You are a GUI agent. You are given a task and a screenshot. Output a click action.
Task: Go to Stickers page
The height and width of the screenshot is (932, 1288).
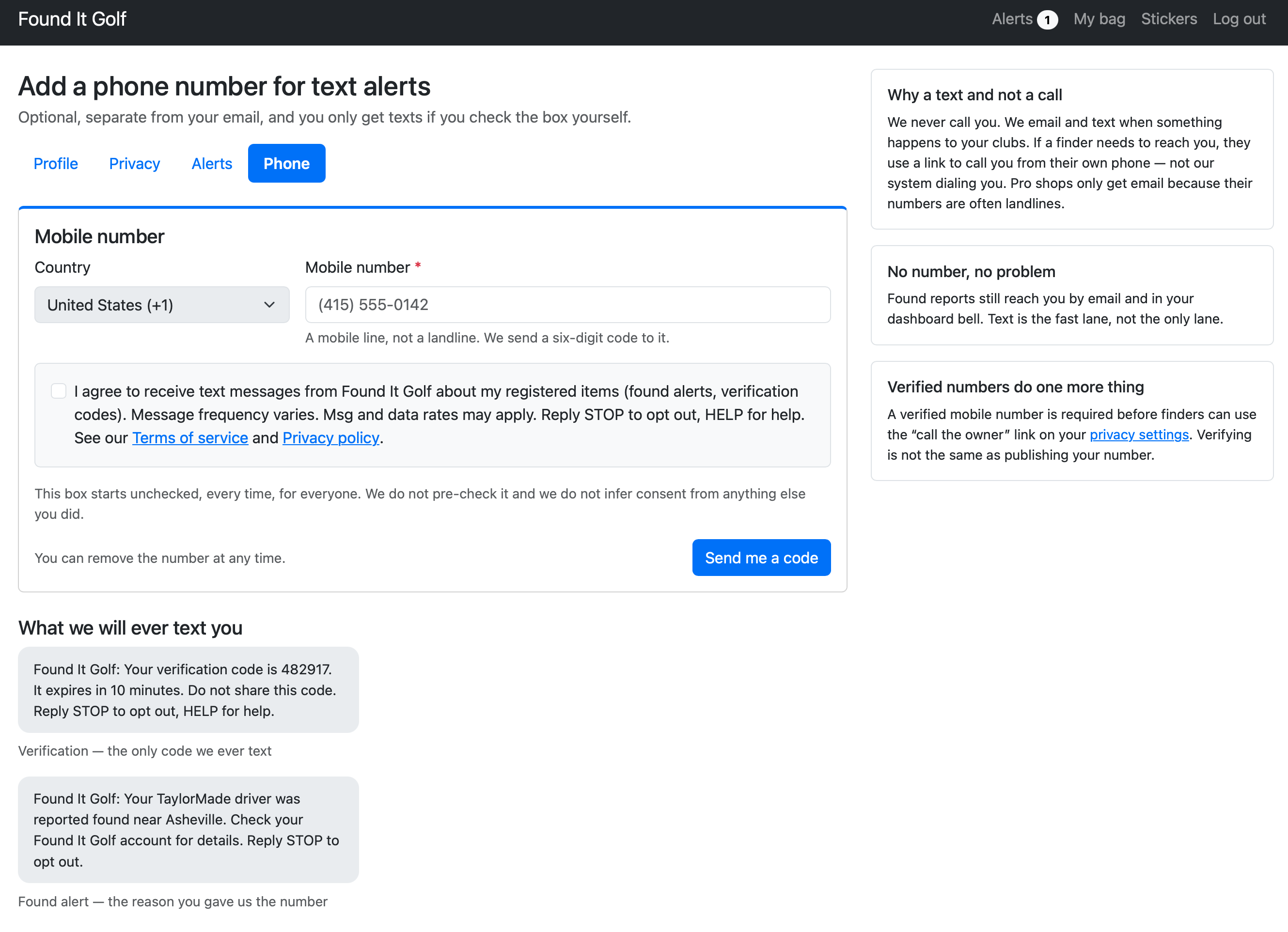coord(1169,19)
